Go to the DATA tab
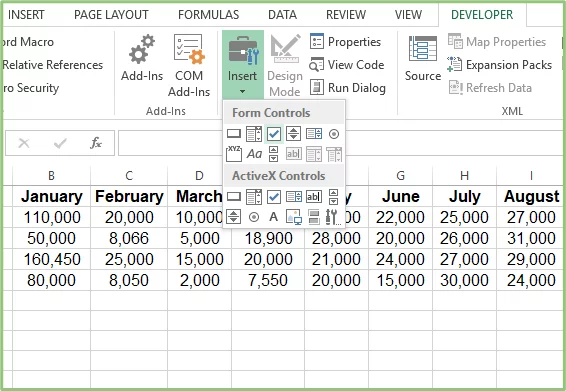This screenshot has width=566, height=391. [282, 15]
